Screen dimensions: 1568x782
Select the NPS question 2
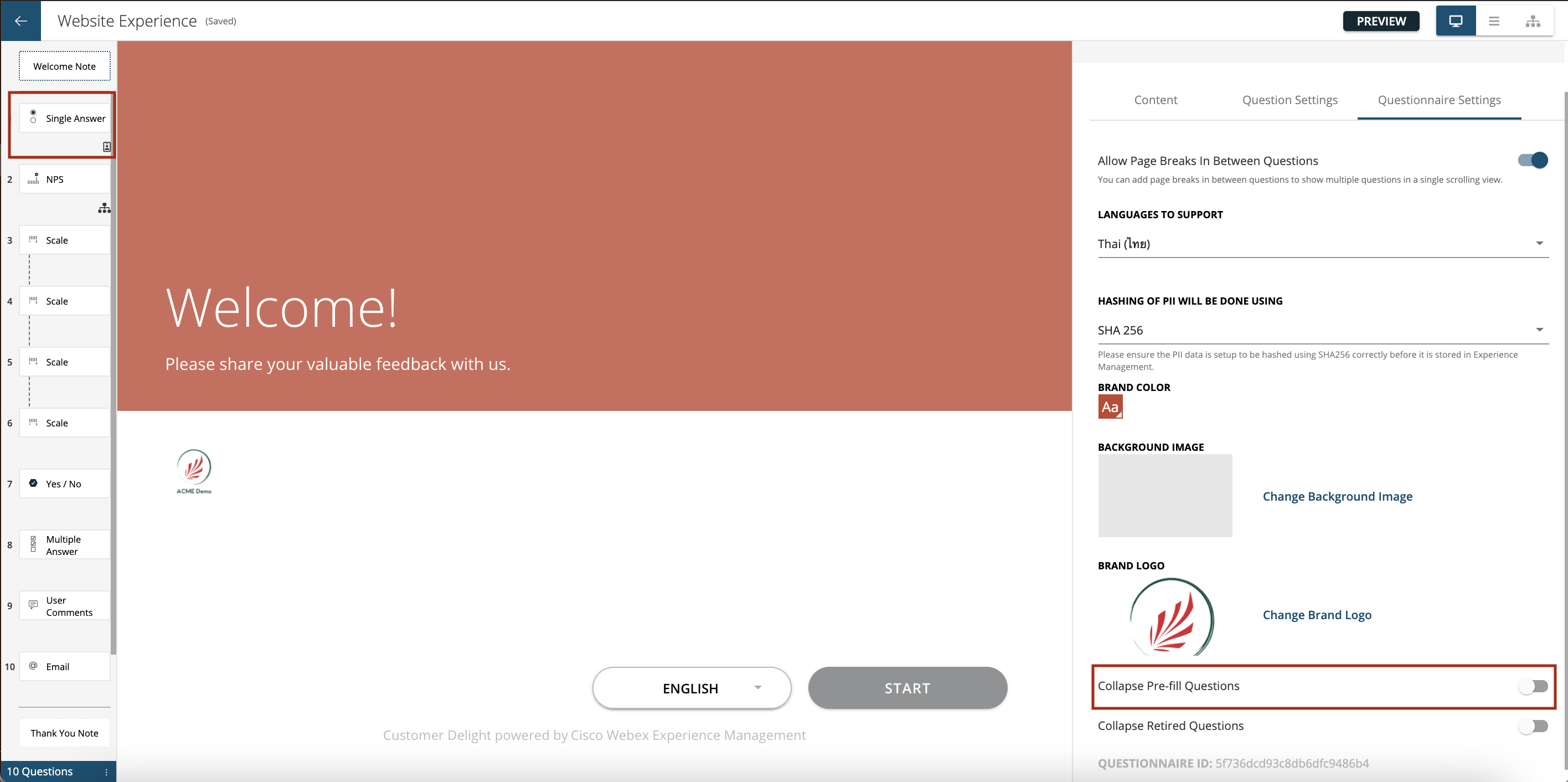point(65,179)
